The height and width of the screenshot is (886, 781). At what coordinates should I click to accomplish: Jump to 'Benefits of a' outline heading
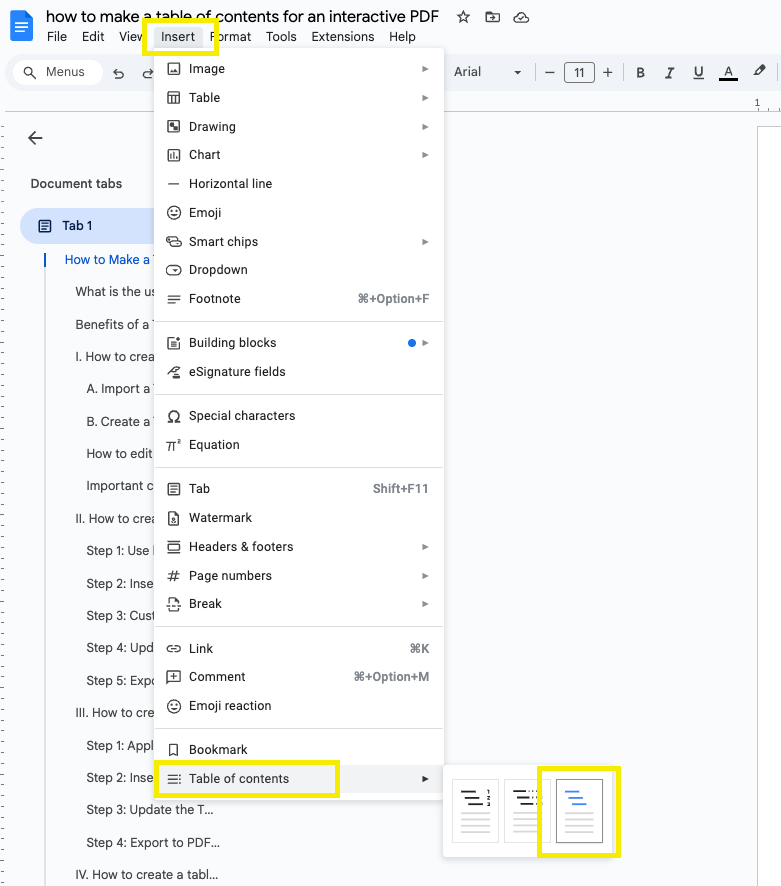pyautogui.click(x=113, y=325)
